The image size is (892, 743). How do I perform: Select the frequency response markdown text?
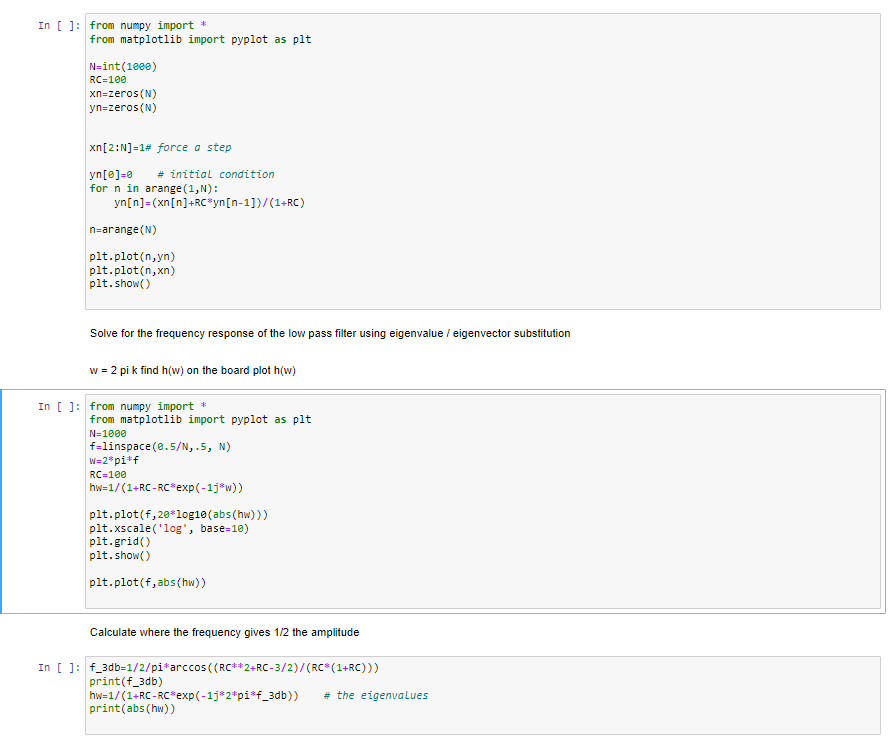tap(330, 335)
